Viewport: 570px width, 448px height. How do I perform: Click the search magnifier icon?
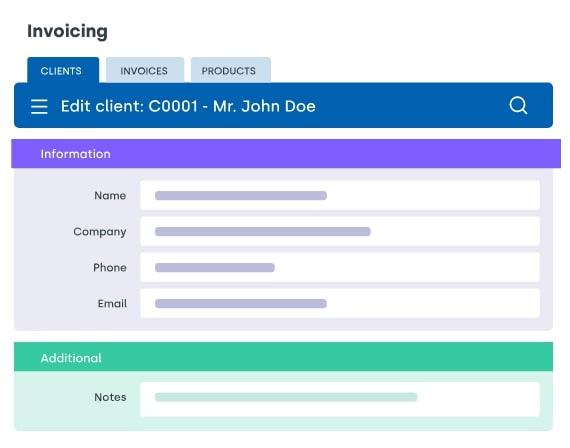click(518, 105)
